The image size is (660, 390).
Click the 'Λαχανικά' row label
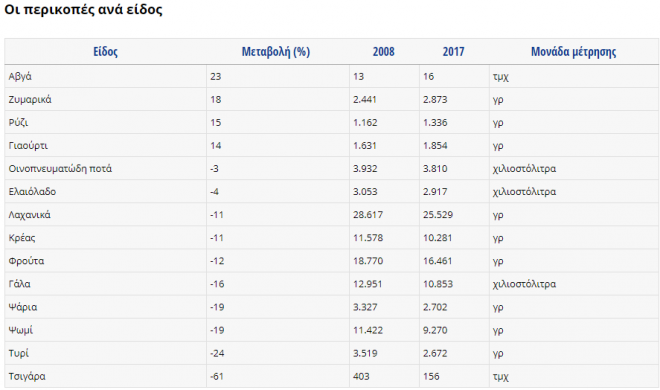[x=29, y=215]
